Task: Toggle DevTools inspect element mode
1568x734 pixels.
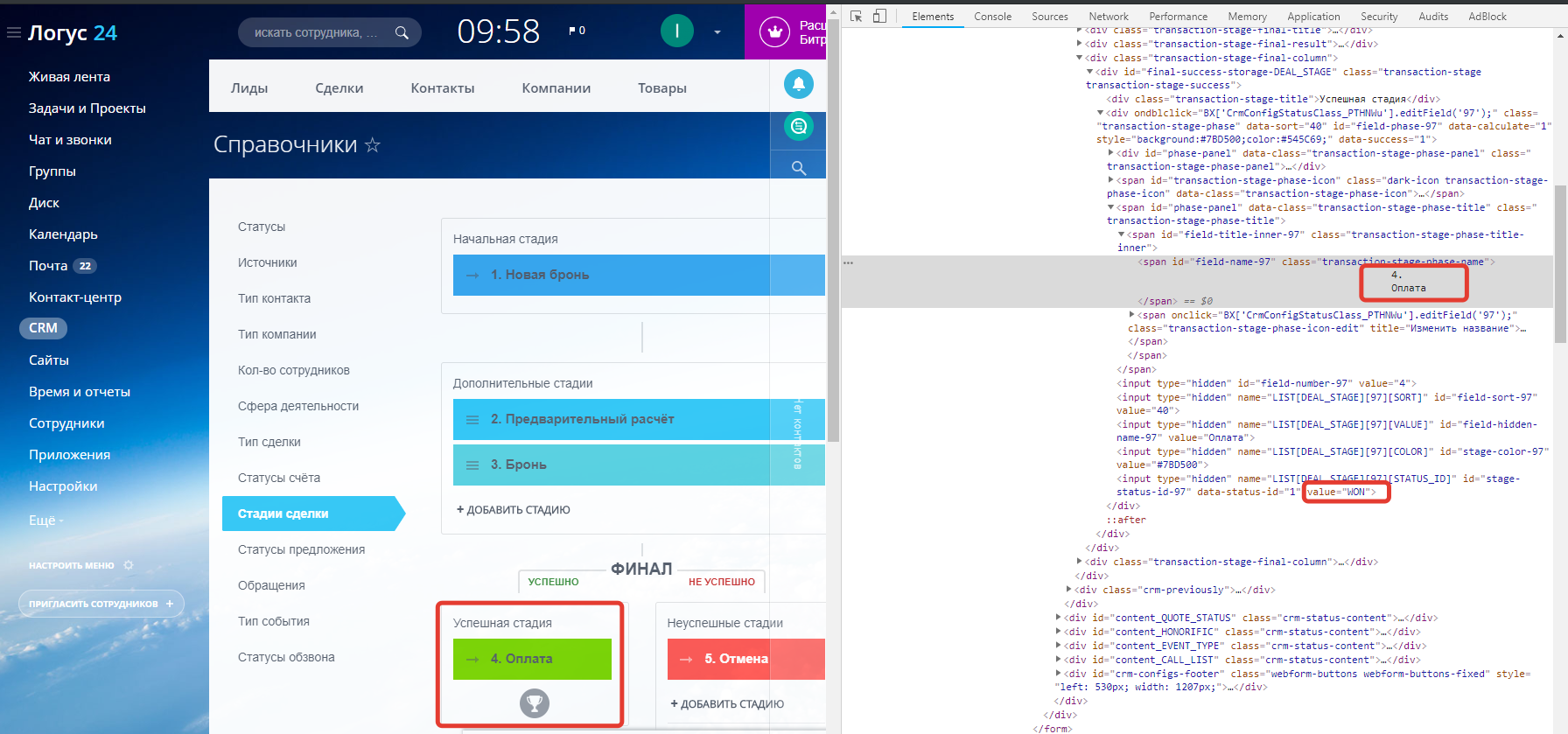Action: point(857,16)
